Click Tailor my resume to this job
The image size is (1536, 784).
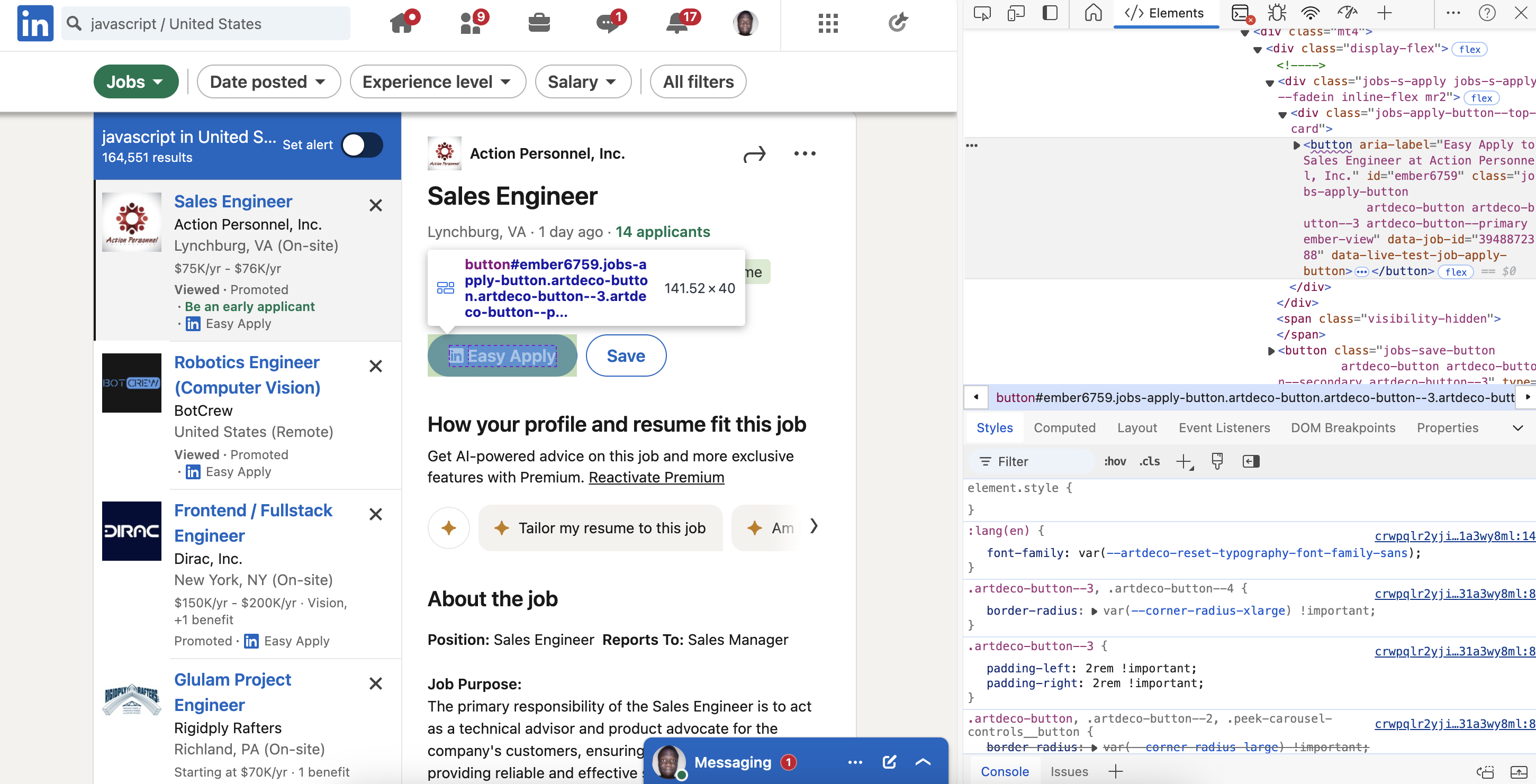(x=600, y=528)
